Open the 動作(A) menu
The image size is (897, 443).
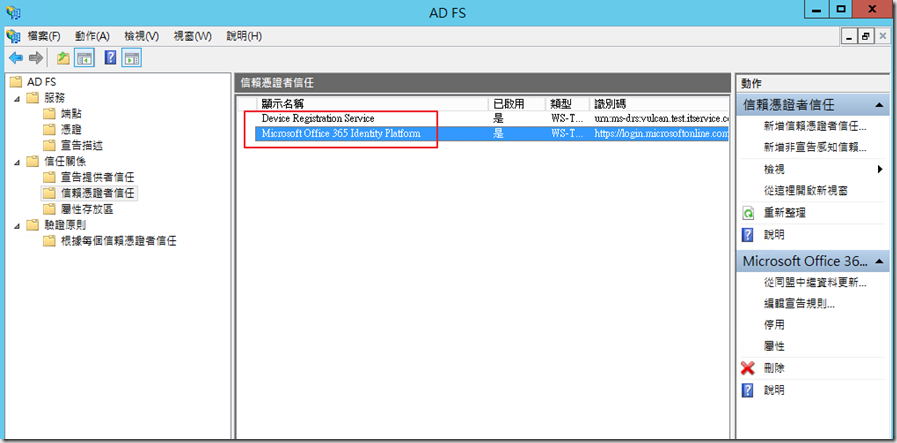[x=92, y=36]
